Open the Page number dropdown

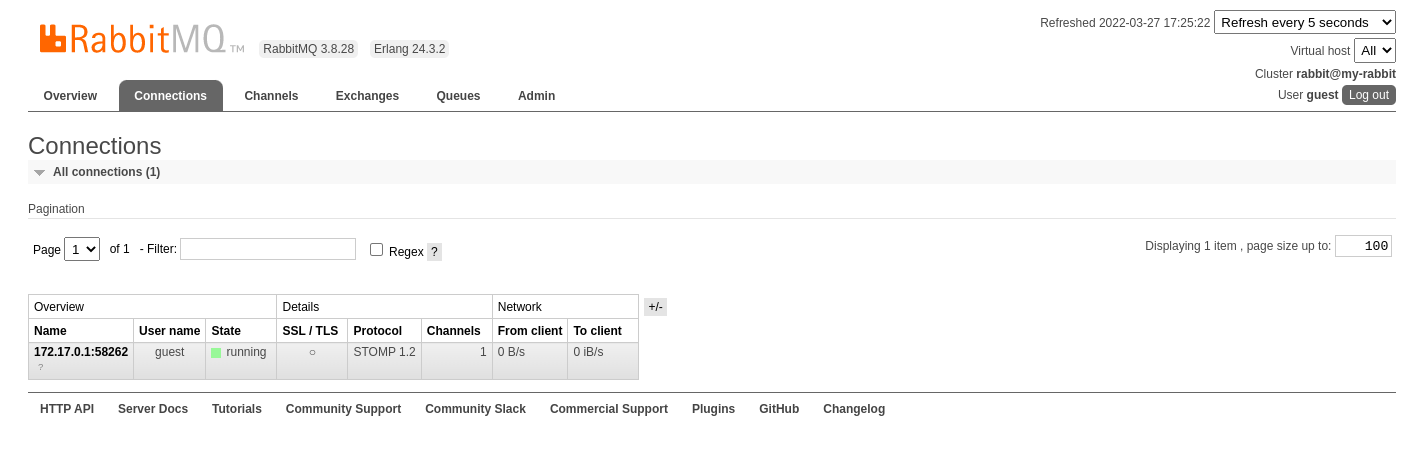82,249
